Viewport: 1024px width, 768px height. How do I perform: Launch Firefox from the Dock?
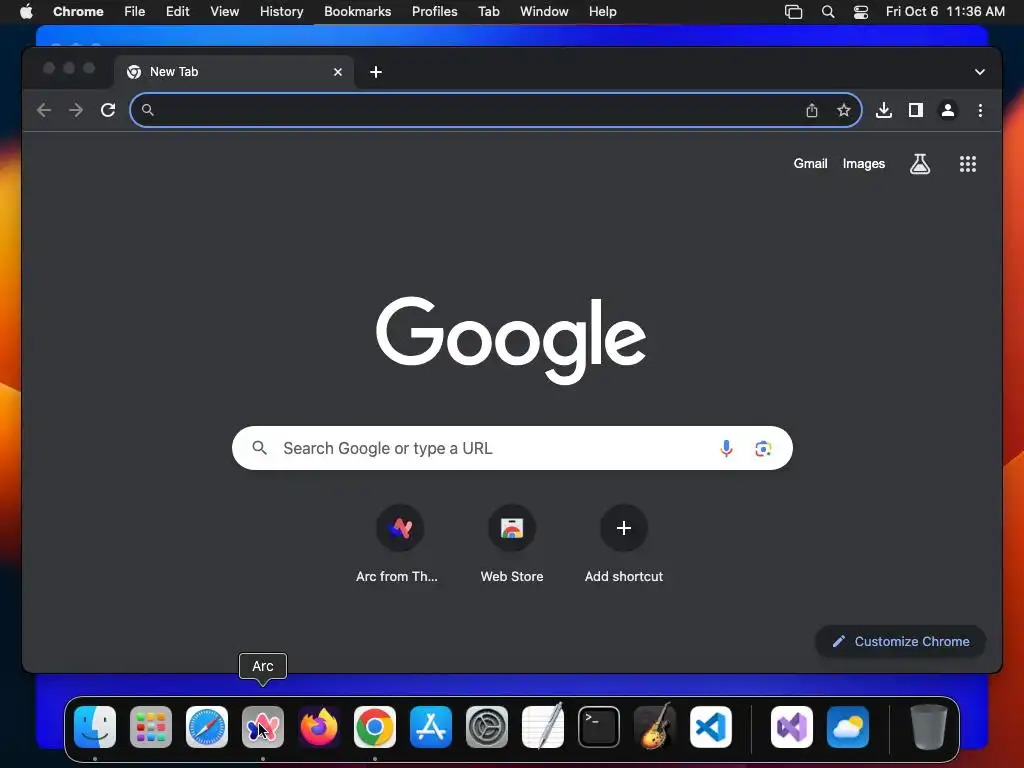(x=319, y=727)
